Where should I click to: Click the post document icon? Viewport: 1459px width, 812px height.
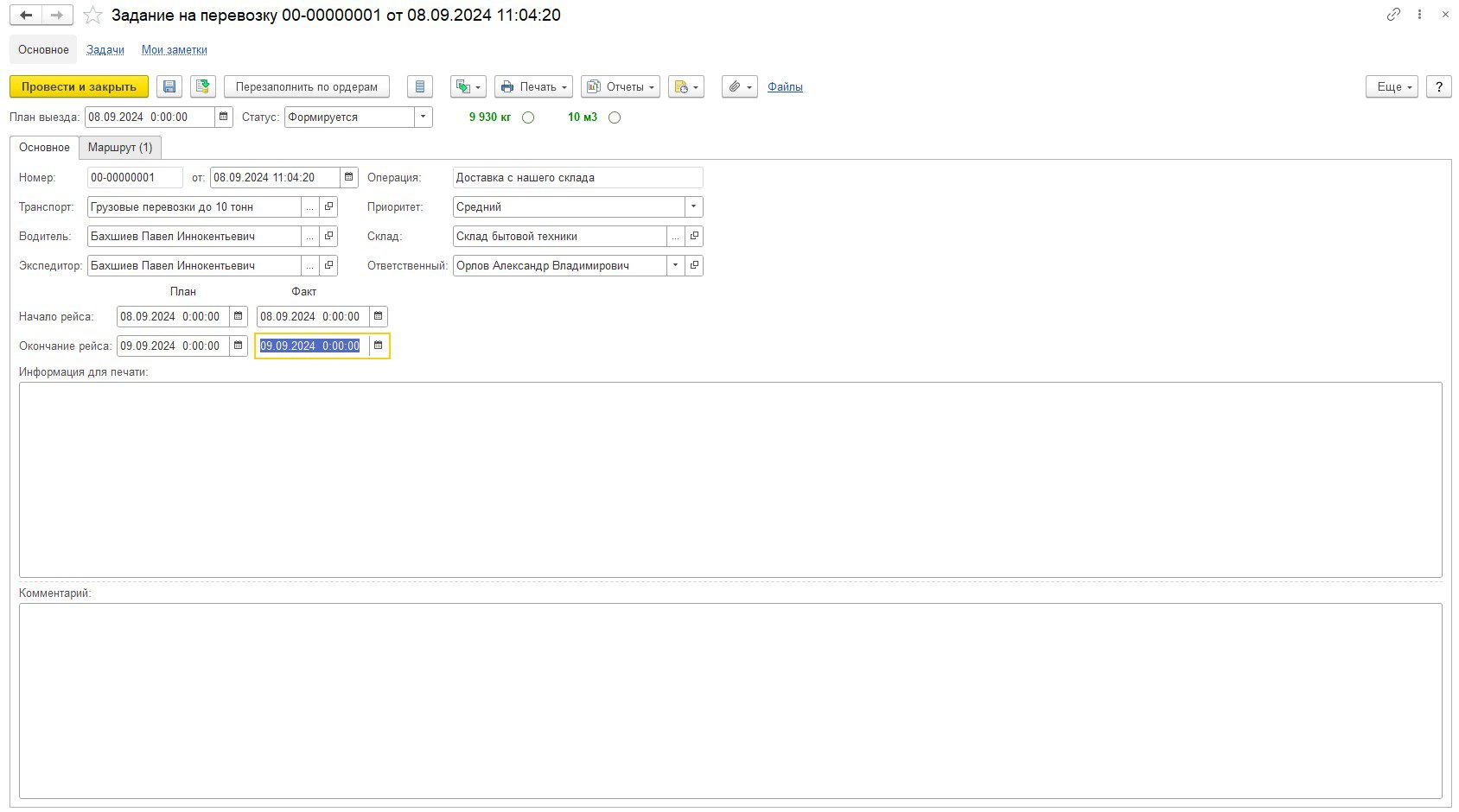click(203, 86)
